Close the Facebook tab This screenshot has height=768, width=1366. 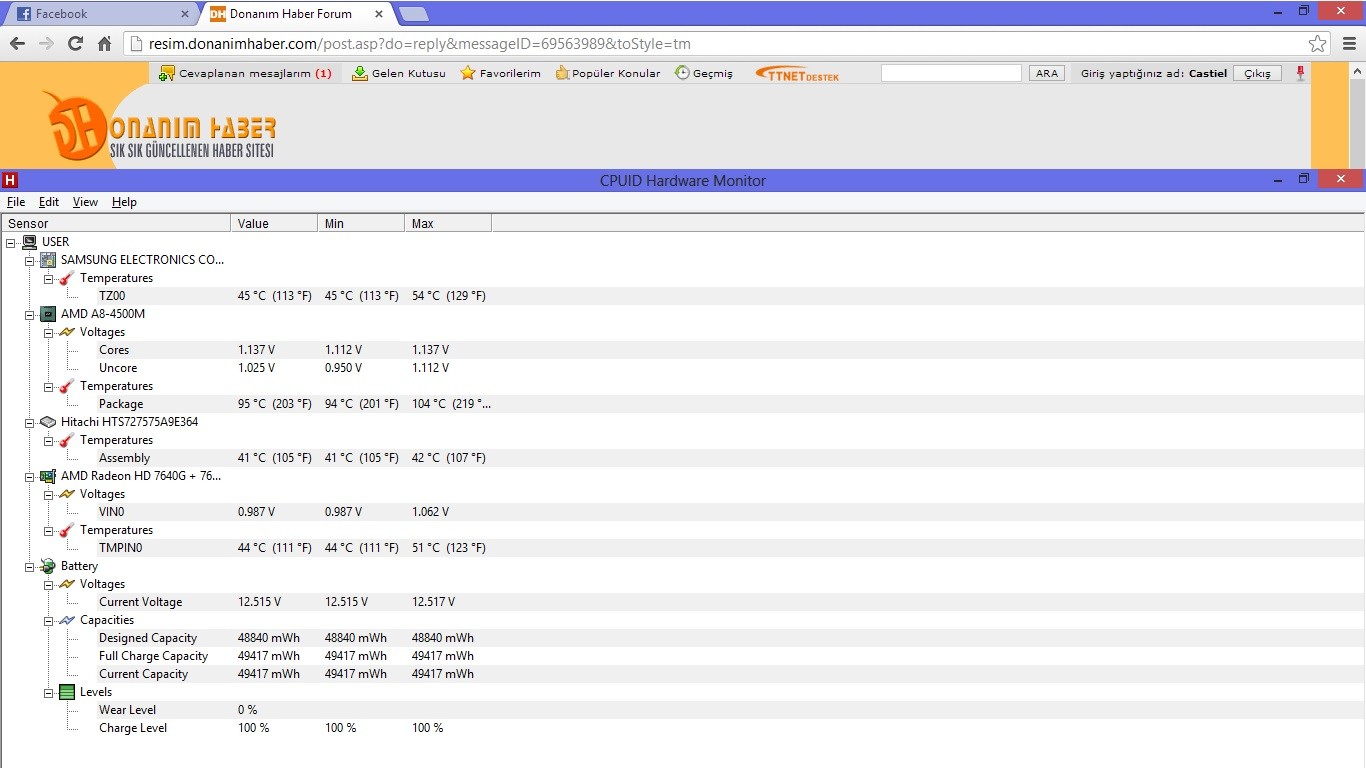[x=184, y=14]
